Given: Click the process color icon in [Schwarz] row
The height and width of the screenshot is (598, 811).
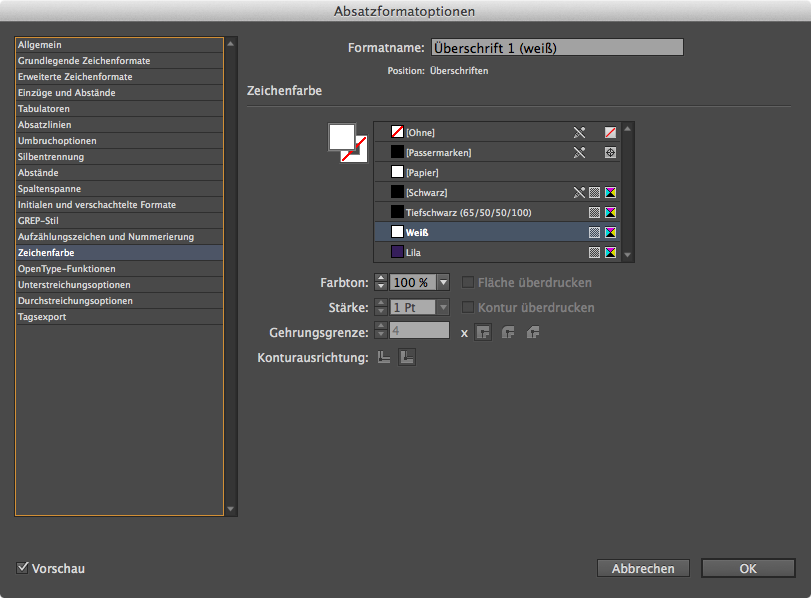Looking at the screenshot, I should coord(595,192).
